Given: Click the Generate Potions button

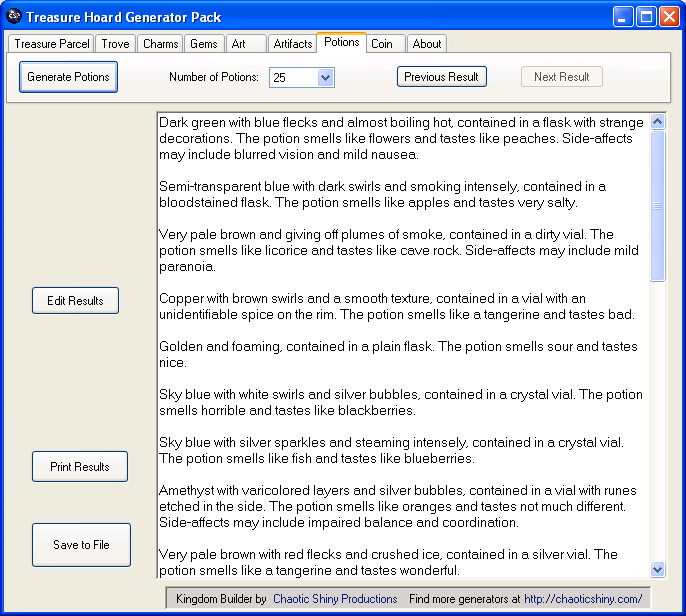Looking at the screenshot, I should [x=68, y=77].
